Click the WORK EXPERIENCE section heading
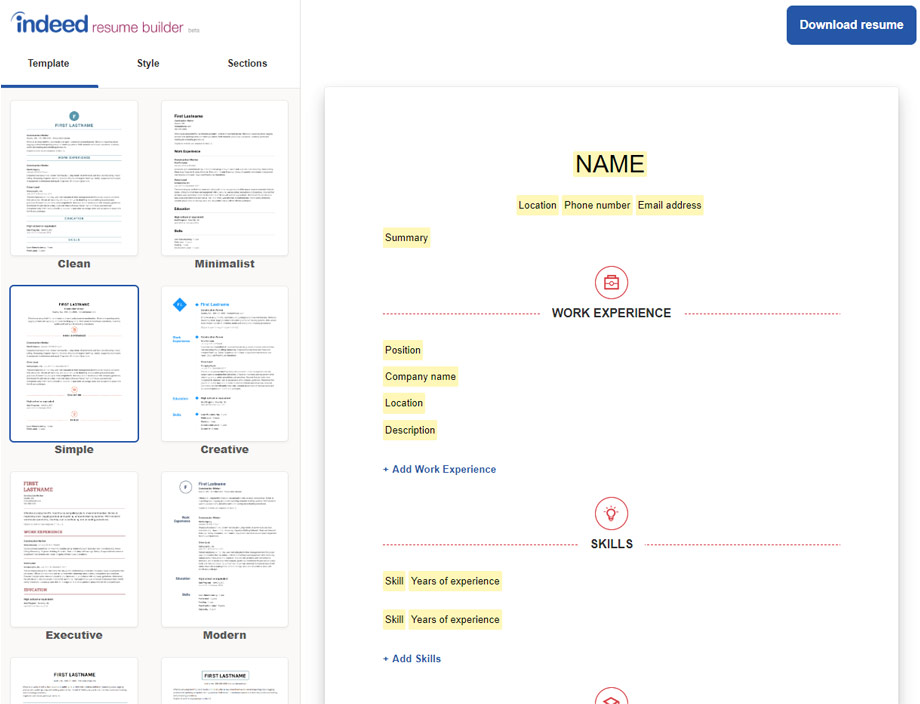Image resolution: width=920 pixels, height=704 pixels. coord(611,313)
